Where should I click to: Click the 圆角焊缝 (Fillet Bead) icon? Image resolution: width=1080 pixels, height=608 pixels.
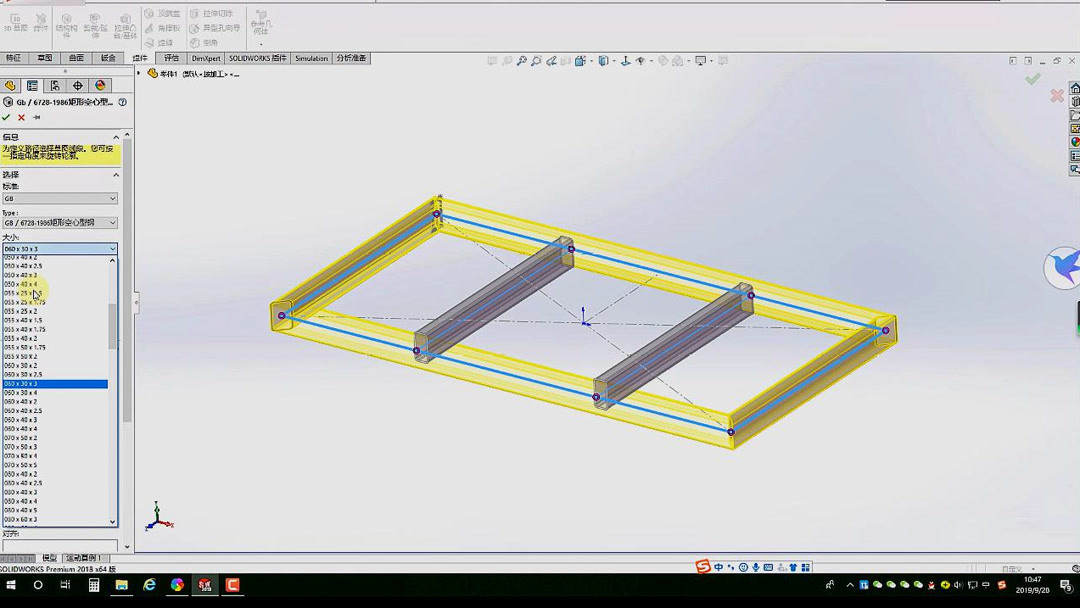coord(164,43)
